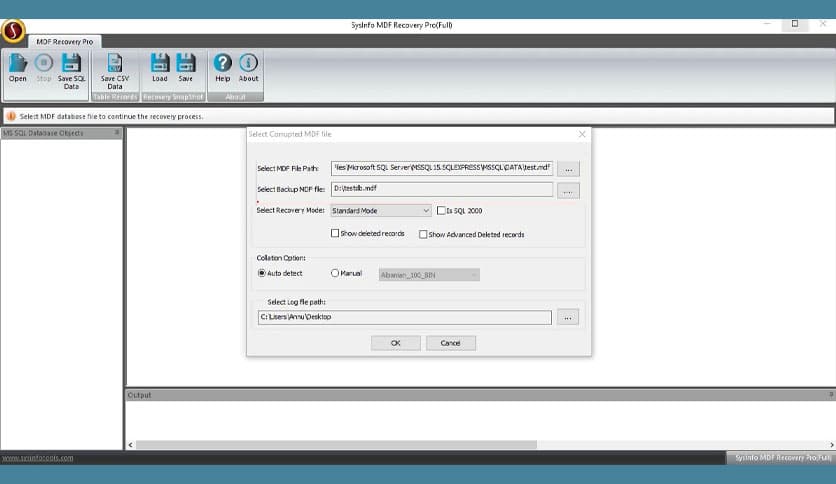The image size is (836, 484).
Task: Minimize the application window
Action: [x=767, y=23]
